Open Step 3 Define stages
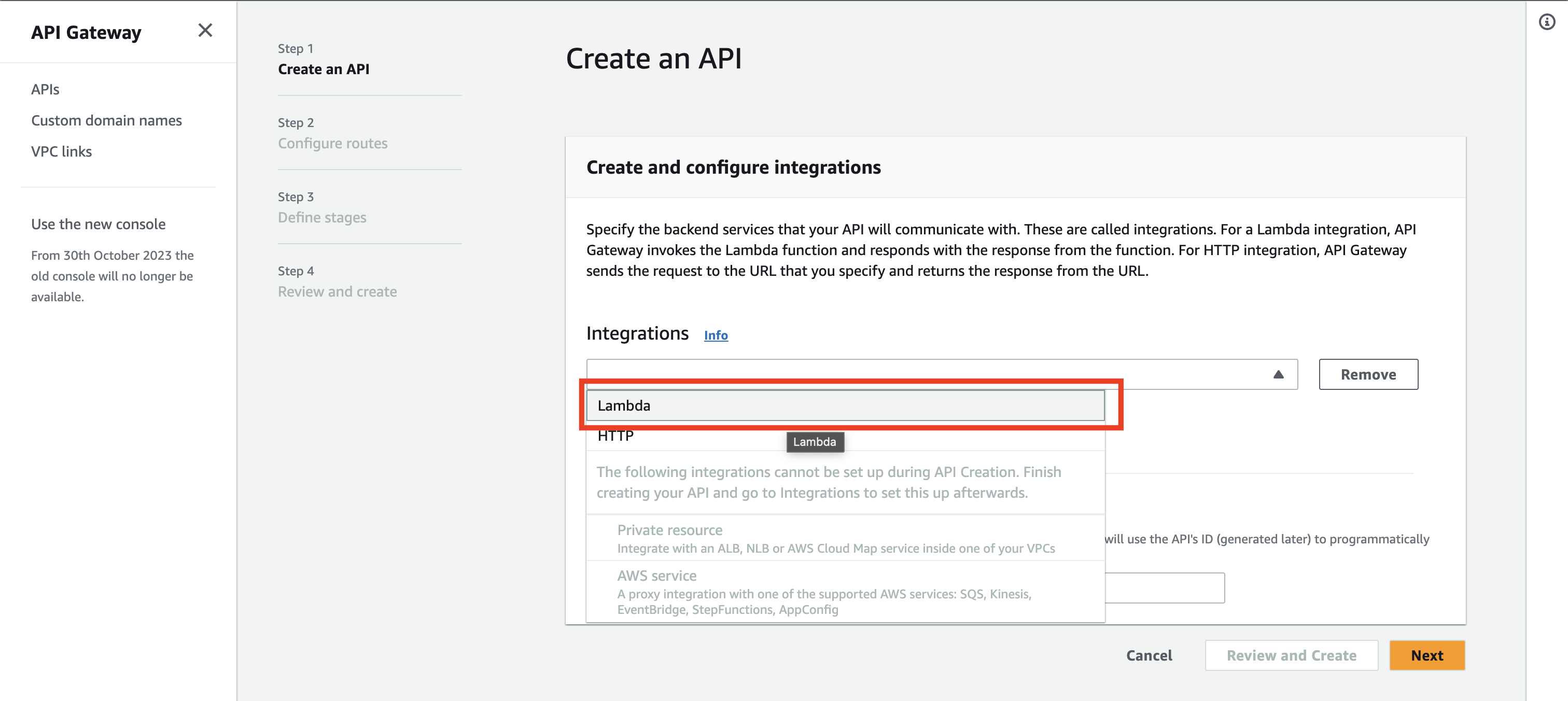The image size is (1568, 701). (322, 217)
